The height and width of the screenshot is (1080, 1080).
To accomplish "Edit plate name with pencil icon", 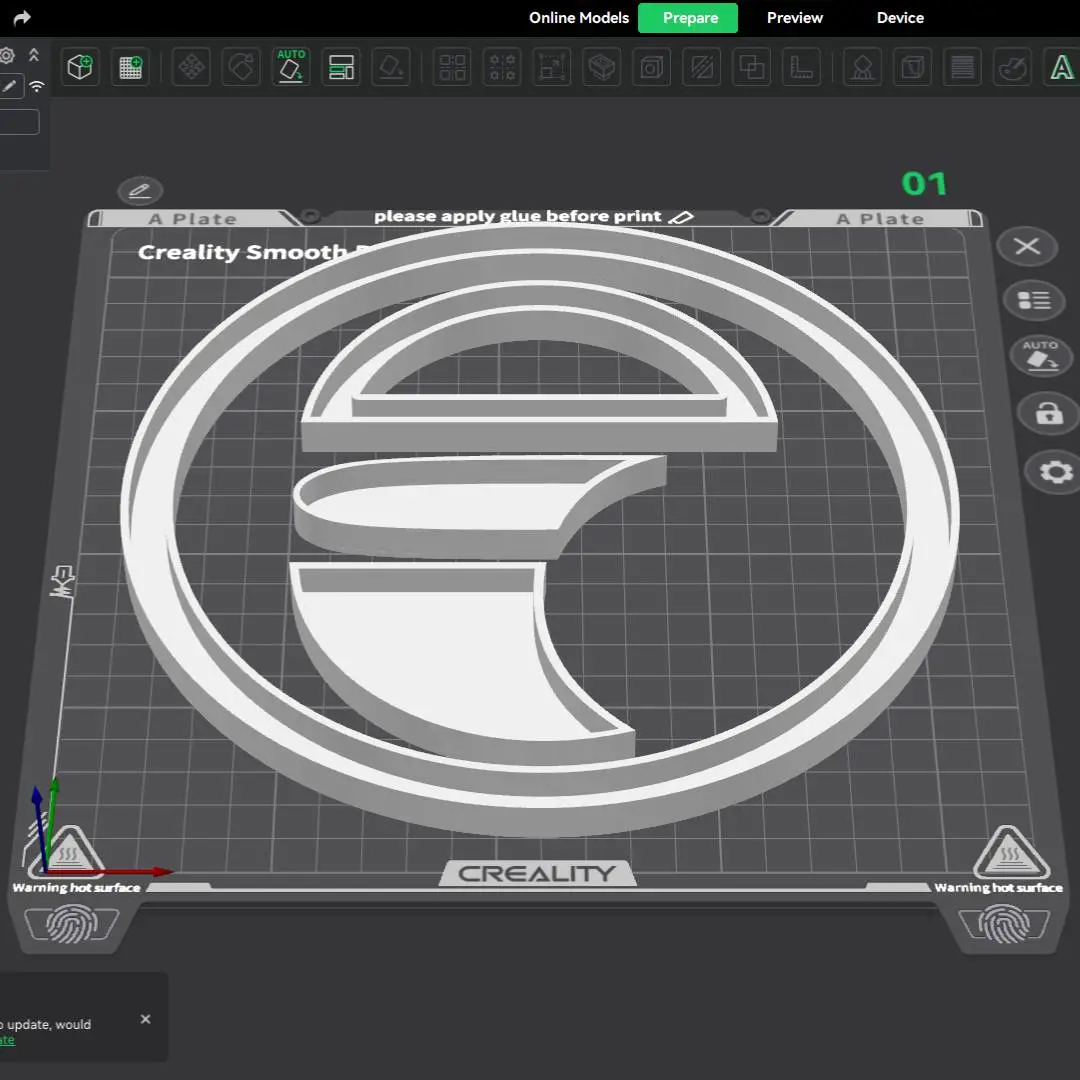I will pyautogui.click(x=140, y=190).
